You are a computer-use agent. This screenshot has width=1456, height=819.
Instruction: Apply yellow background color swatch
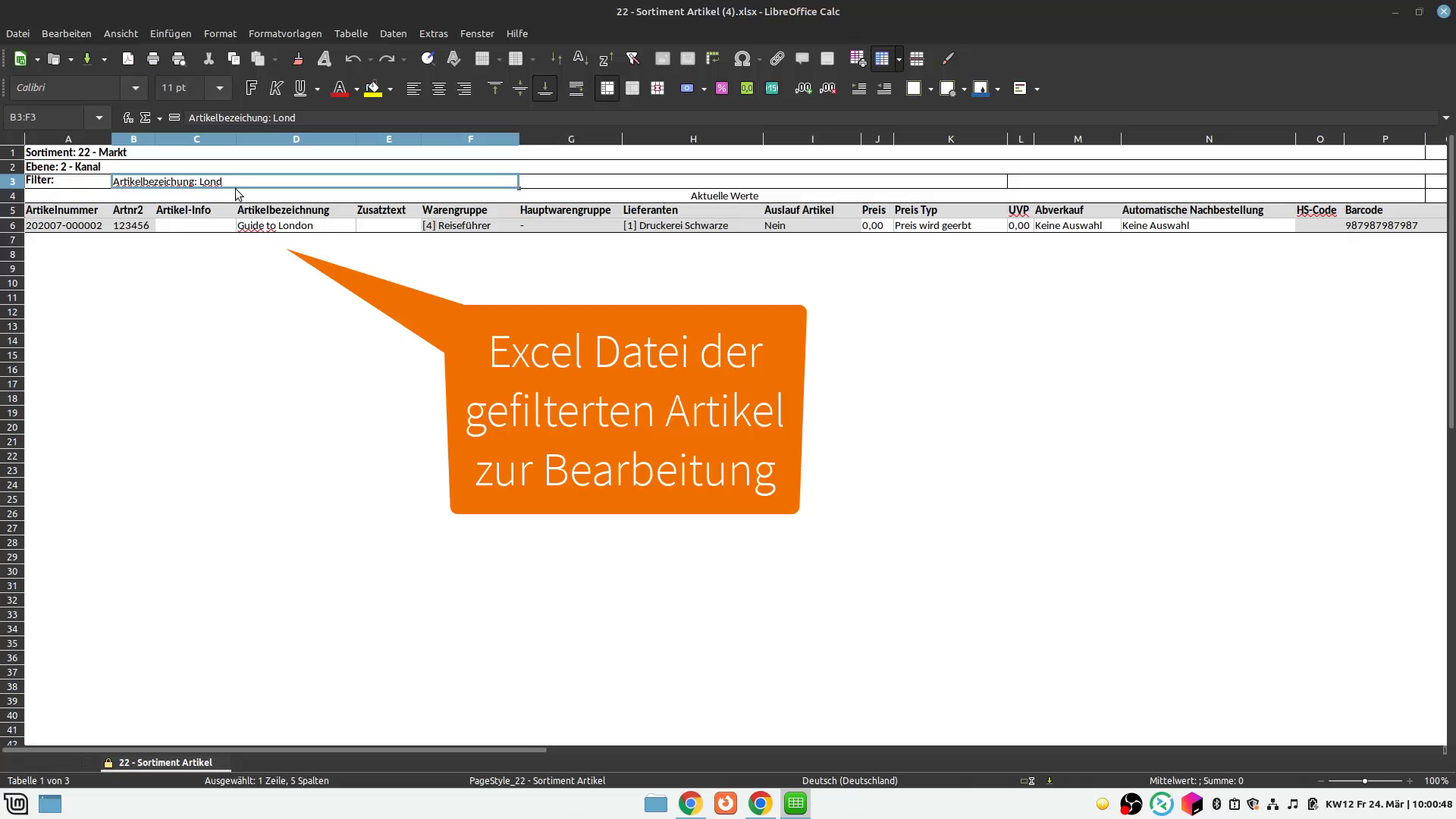point(373,89)
